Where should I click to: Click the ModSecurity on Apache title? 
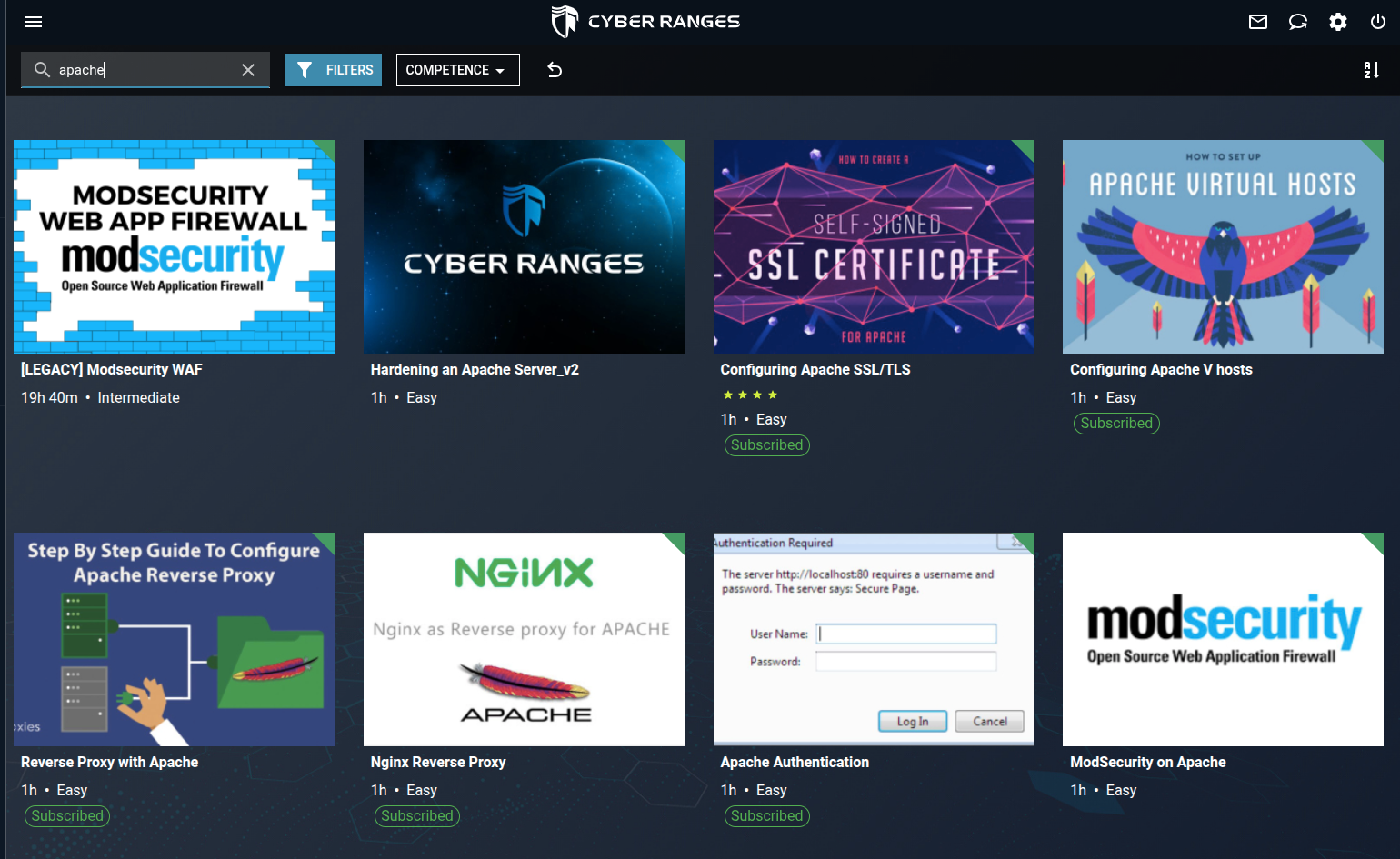pyautogui.click(x=1148, y=762)
